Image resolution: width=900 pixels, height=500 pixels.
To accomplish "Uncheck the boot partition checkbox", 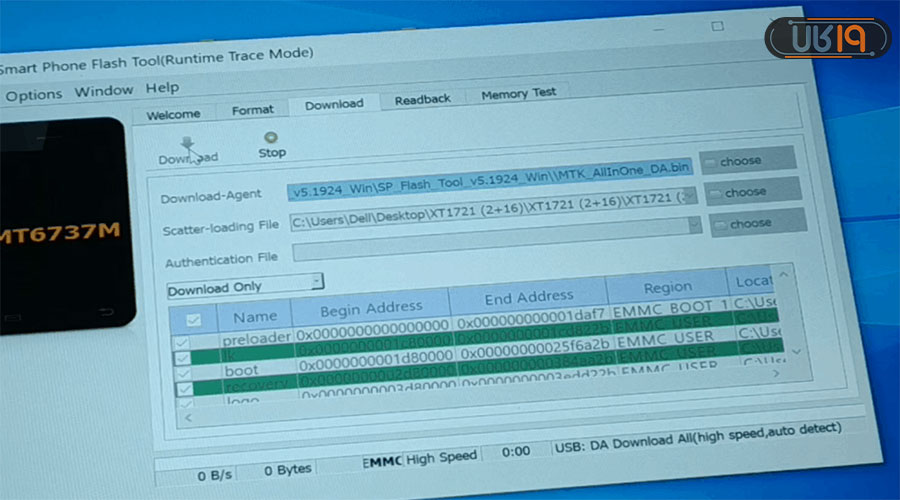I will 182,372.
